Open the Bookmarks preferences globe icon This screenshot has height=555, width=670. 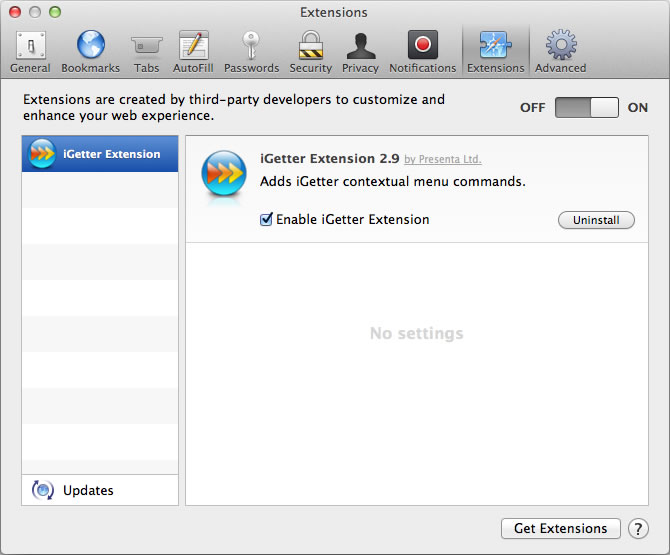click(90, 51)
